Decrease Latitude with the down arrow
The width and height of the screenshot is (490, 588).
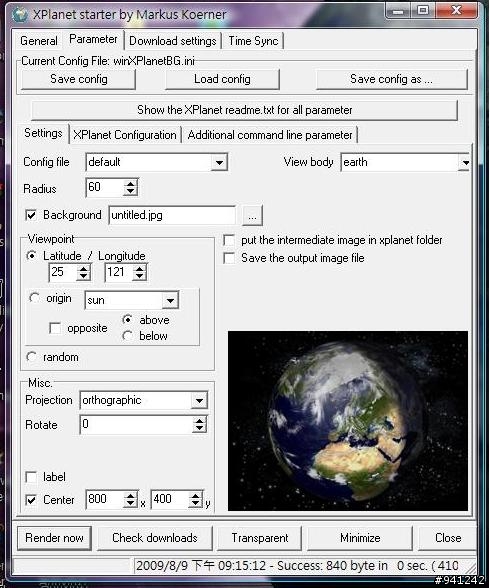tap(83, 276)
